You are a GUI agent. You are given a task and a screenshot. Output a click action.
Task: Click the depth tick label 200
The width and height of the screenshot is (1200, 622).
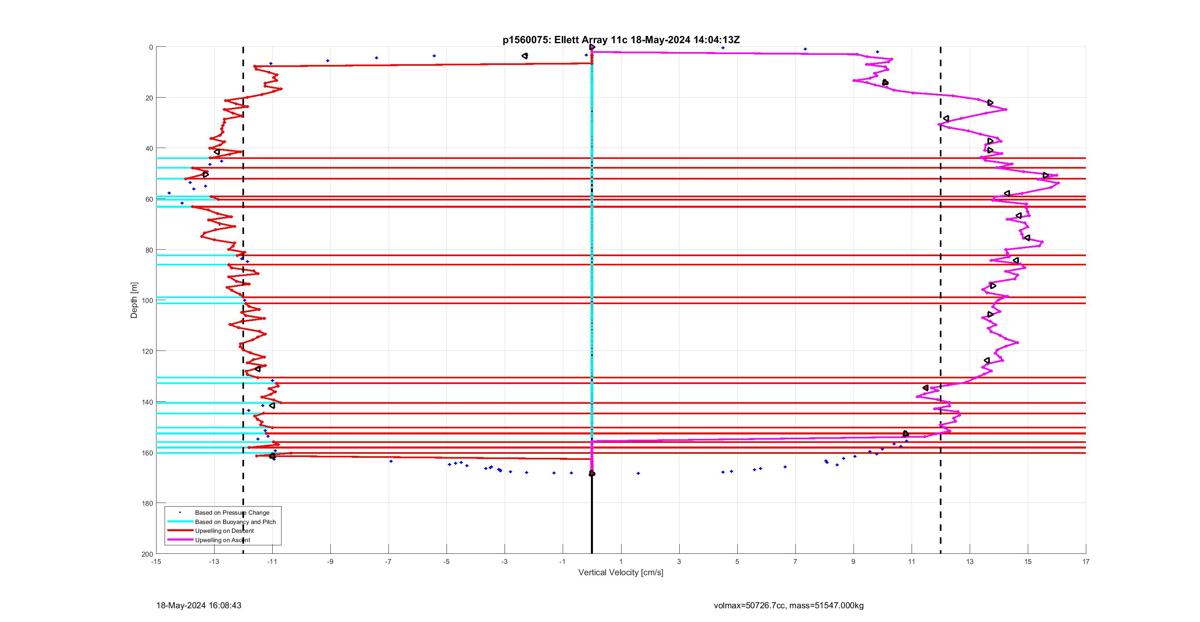pos(146,554)
